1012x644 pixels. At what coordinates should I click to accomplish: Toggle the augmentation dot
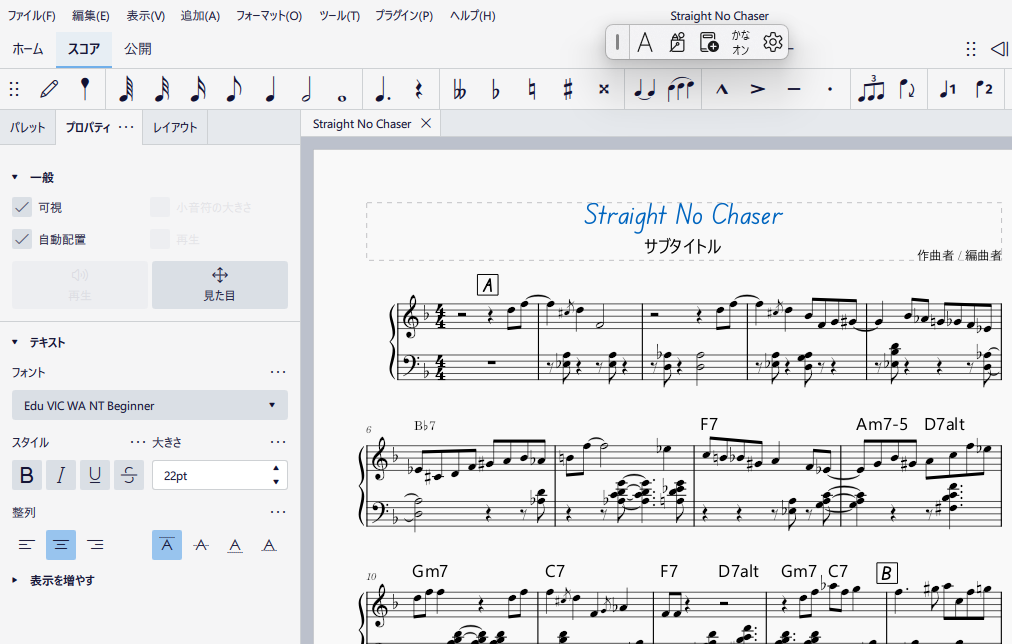point(383,89)
